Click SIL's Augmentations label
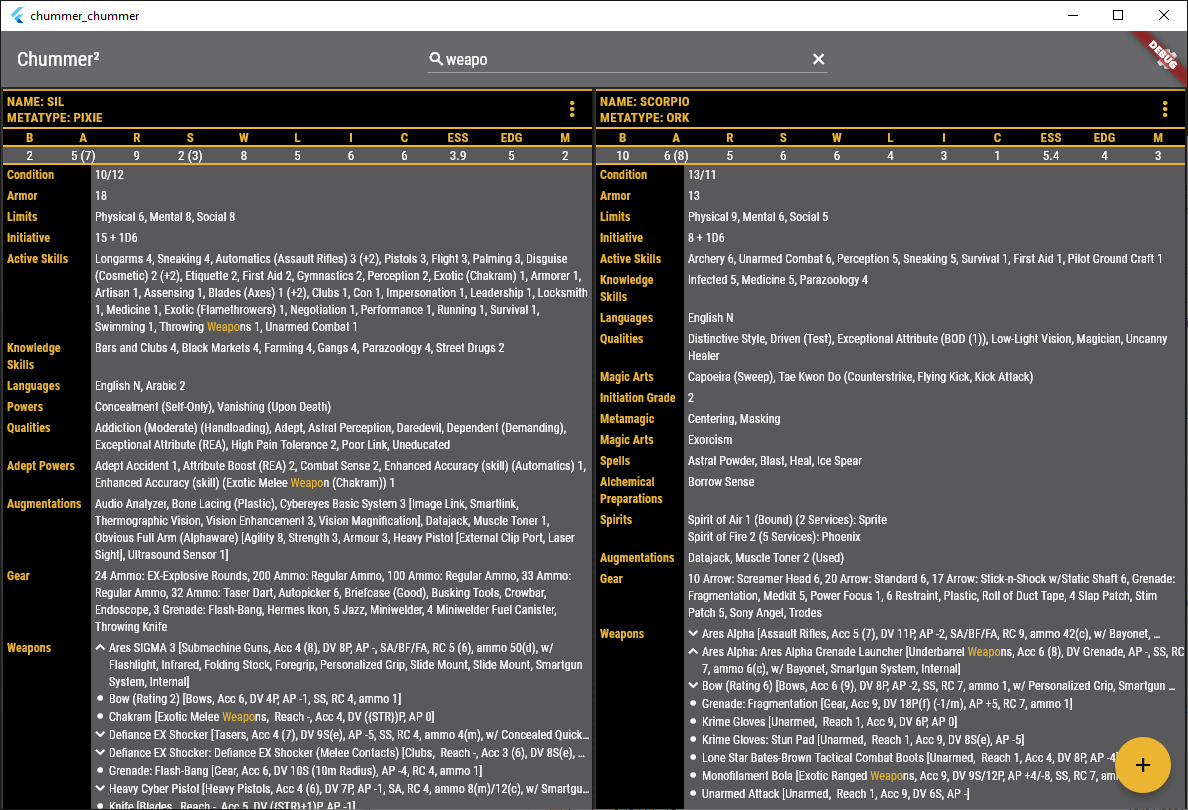Screen dimensions: 1188x810 44,504
